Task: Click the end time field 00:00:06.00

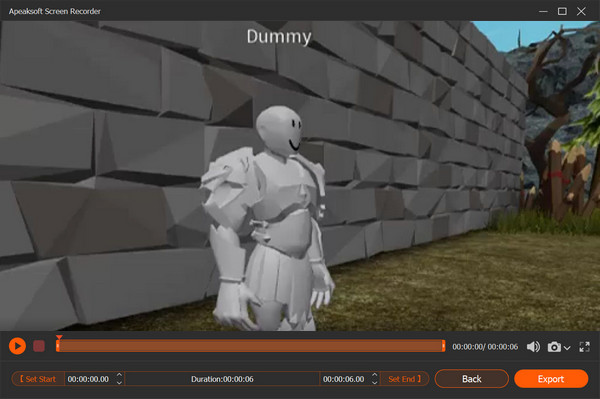Action: pos(344,379)
